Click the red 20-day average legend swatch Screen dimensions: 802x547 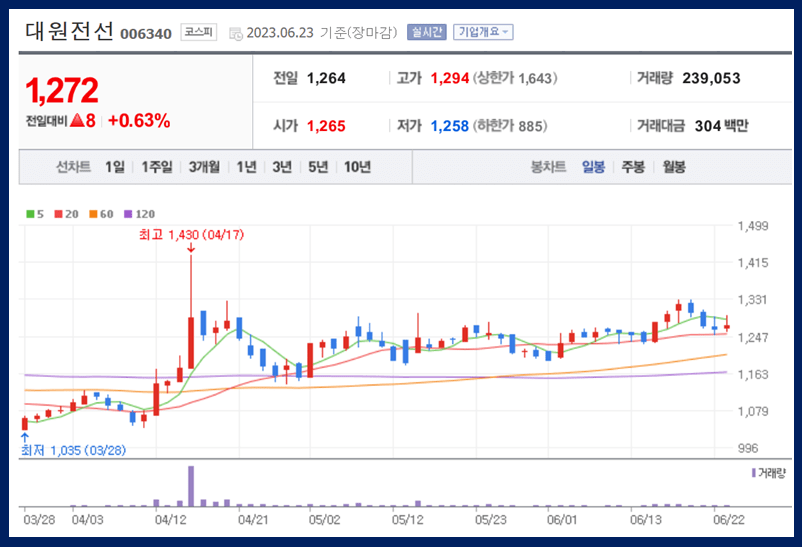pyautogui.click(x=58, y=214)
